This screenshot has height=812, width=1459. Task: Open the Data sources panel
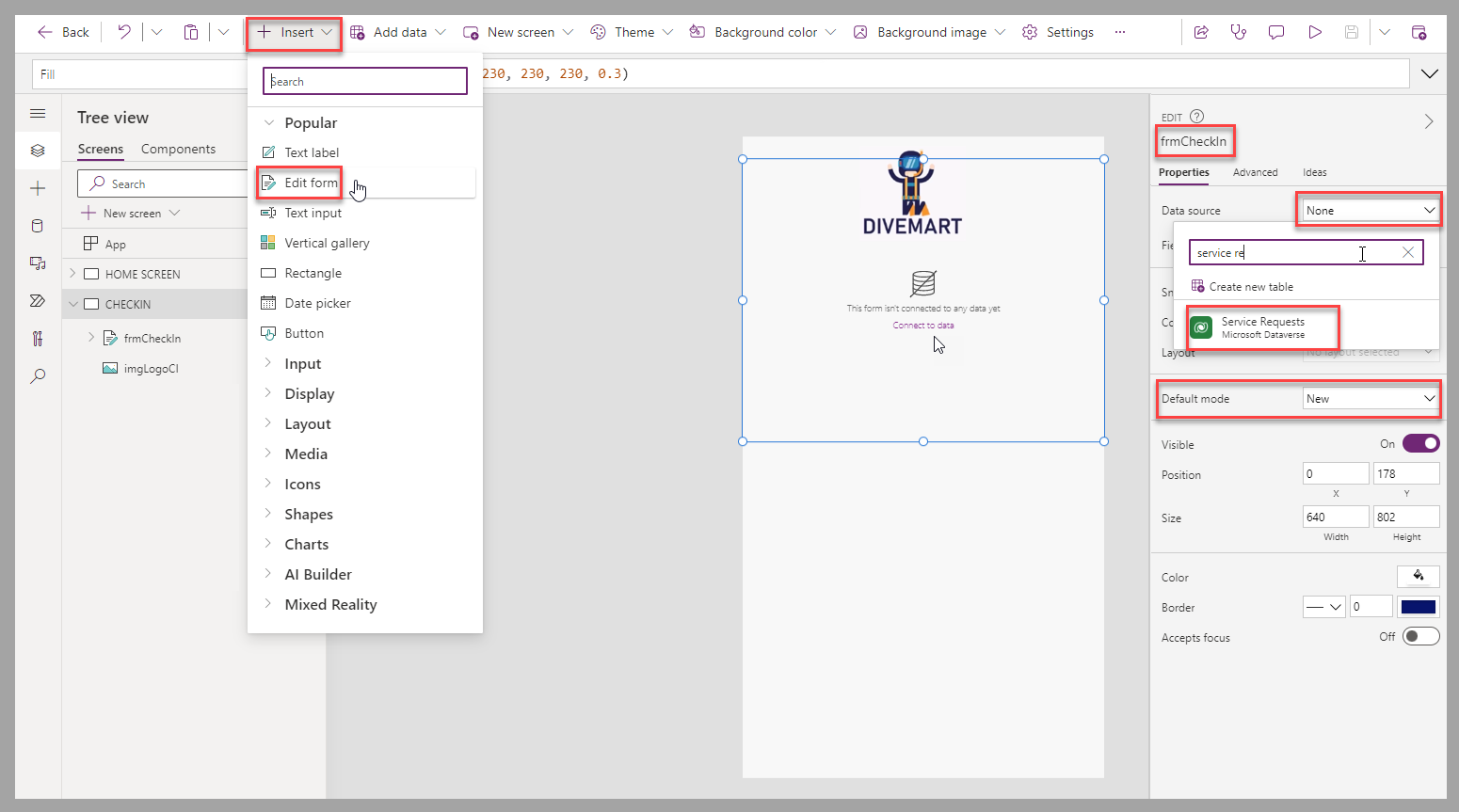[38, 225]
